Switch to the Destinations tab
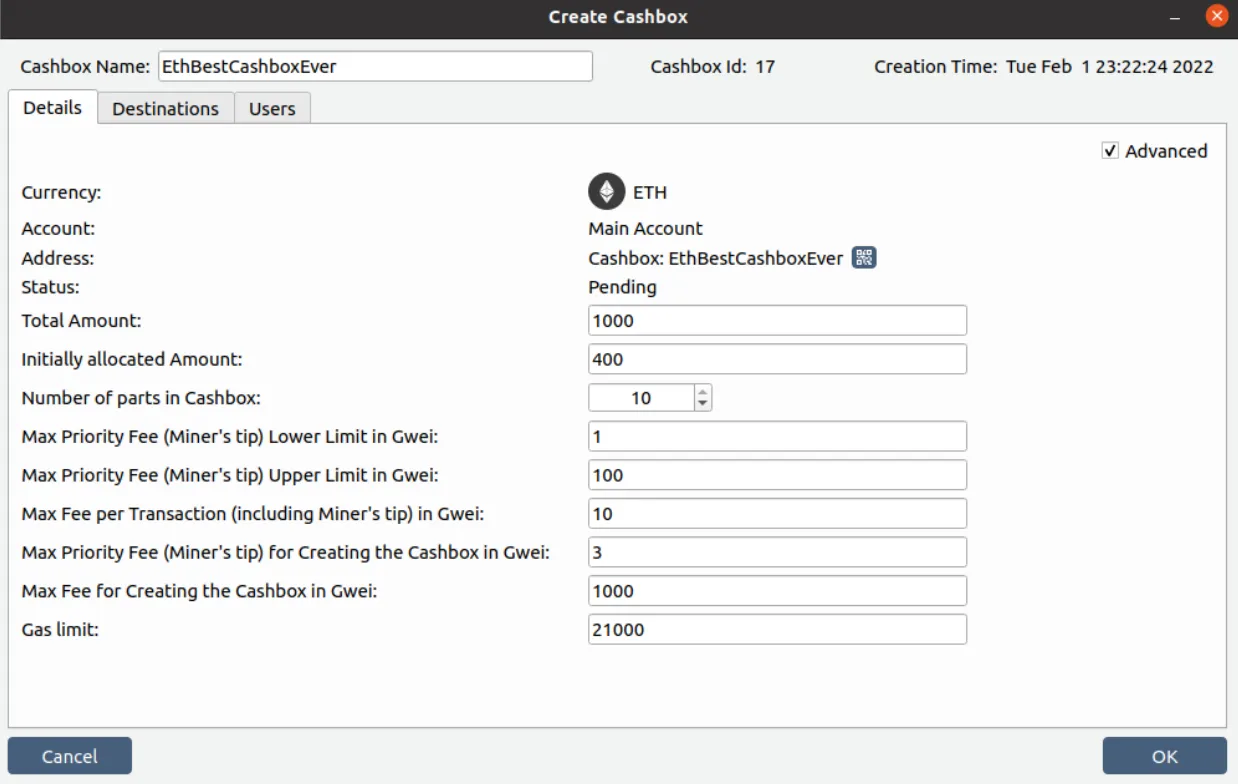Image resolution: width=1238 pixels, height=784 pixels. click(x=165, y=109)
